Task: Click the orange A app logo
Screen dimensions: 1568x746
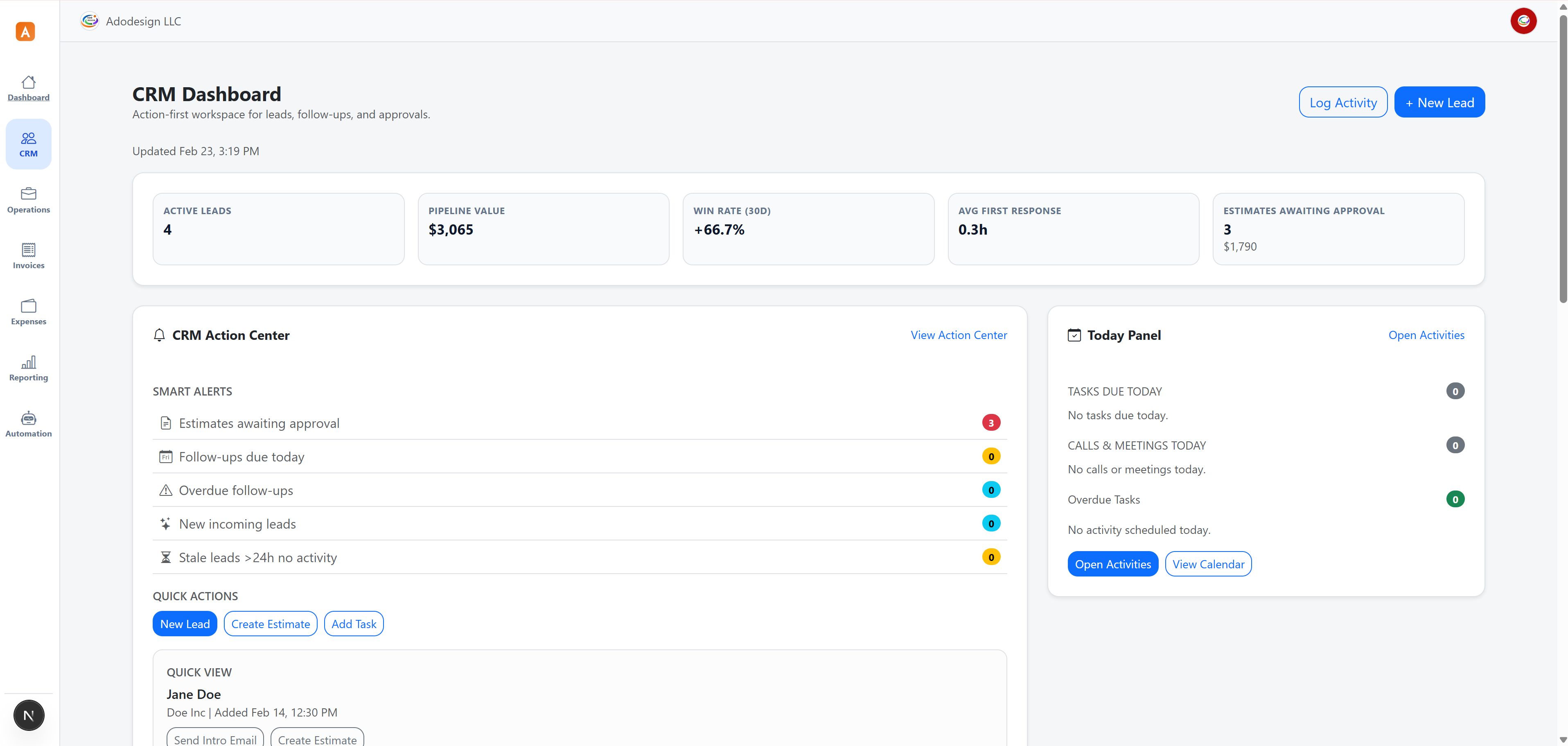Action: pyautogui.click(x=25, y=32)
